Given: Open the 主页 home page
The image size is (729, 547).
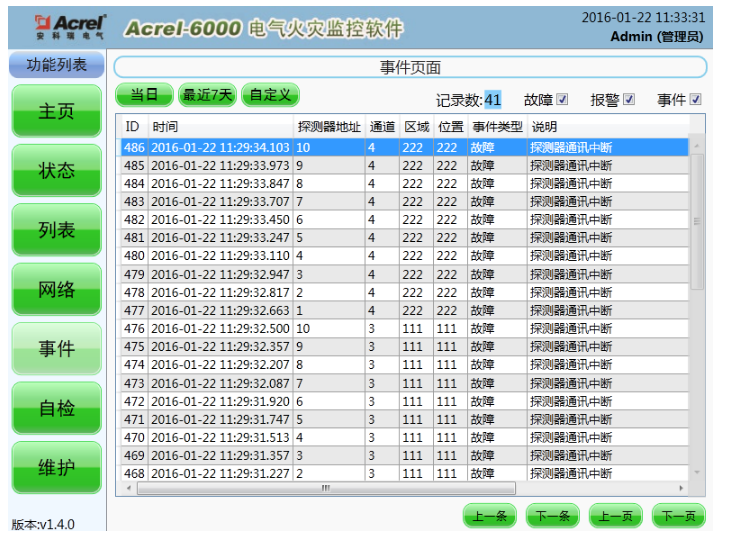Looking at the screenshot, I should 57,111.
